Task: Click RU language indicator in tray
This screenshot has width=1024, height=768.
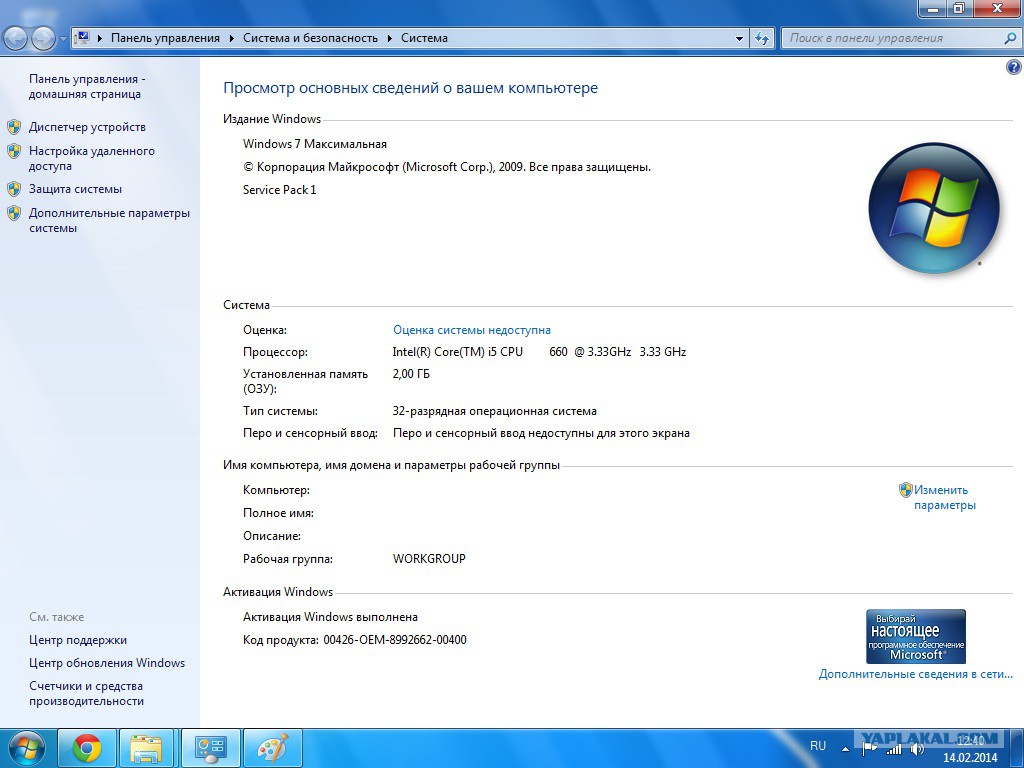Action: click(818, 745)
